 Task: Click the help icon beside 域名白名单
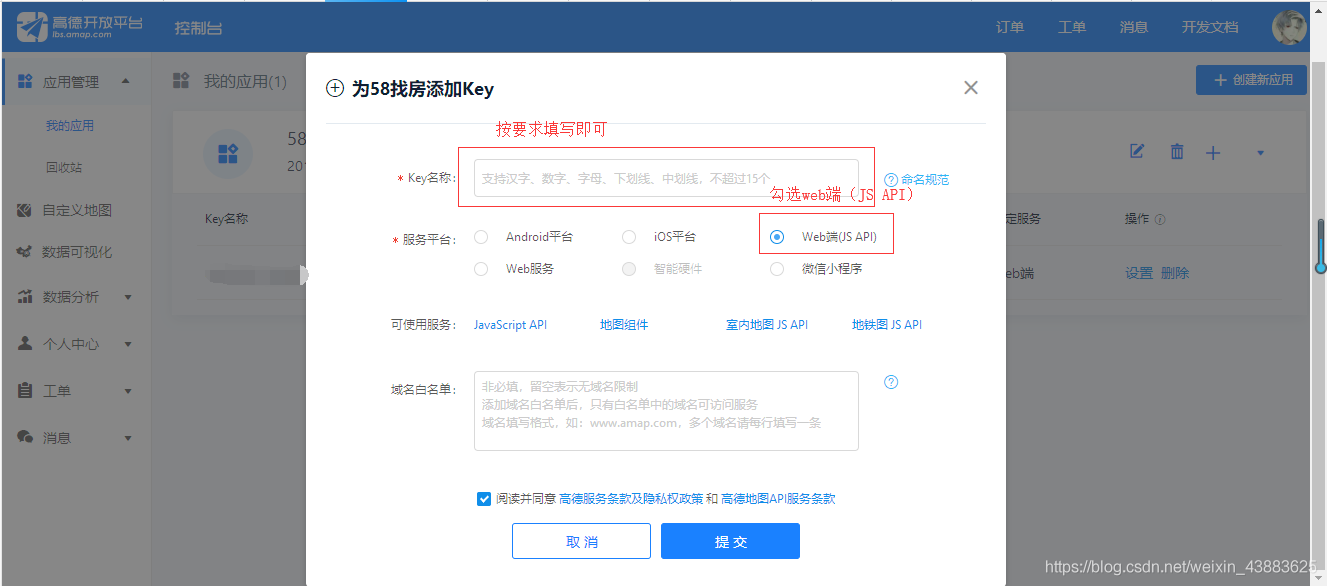890,381
